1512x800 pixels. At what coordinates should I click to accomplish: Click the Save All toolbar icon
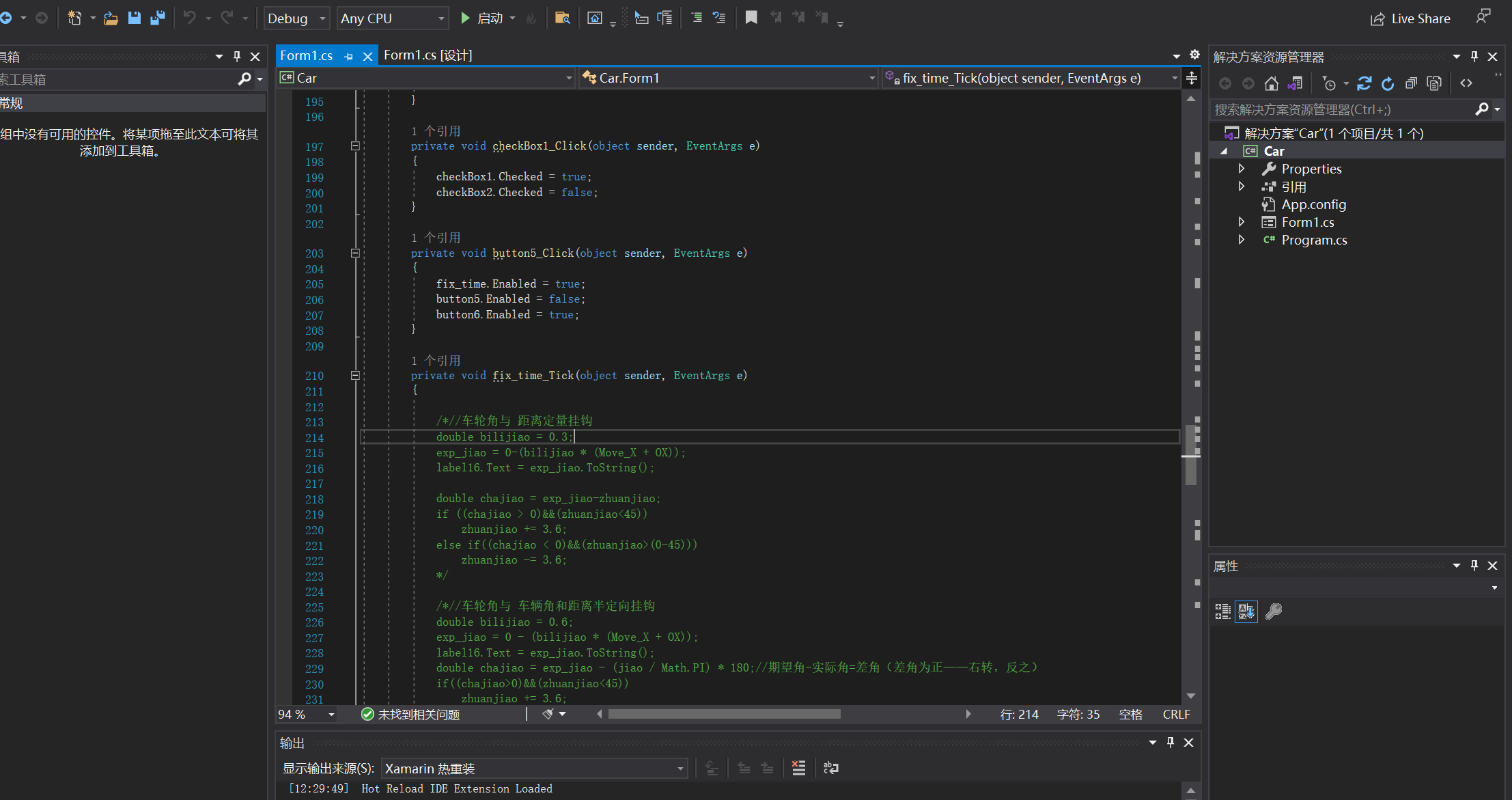(158, 18)
